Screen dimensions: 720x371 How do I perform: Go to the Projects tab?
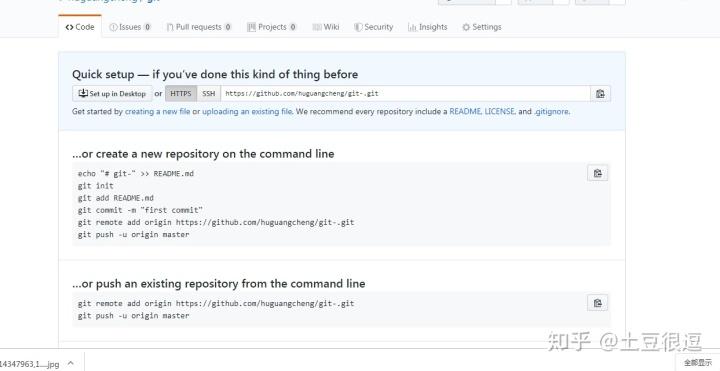click(x=272, y=27)
